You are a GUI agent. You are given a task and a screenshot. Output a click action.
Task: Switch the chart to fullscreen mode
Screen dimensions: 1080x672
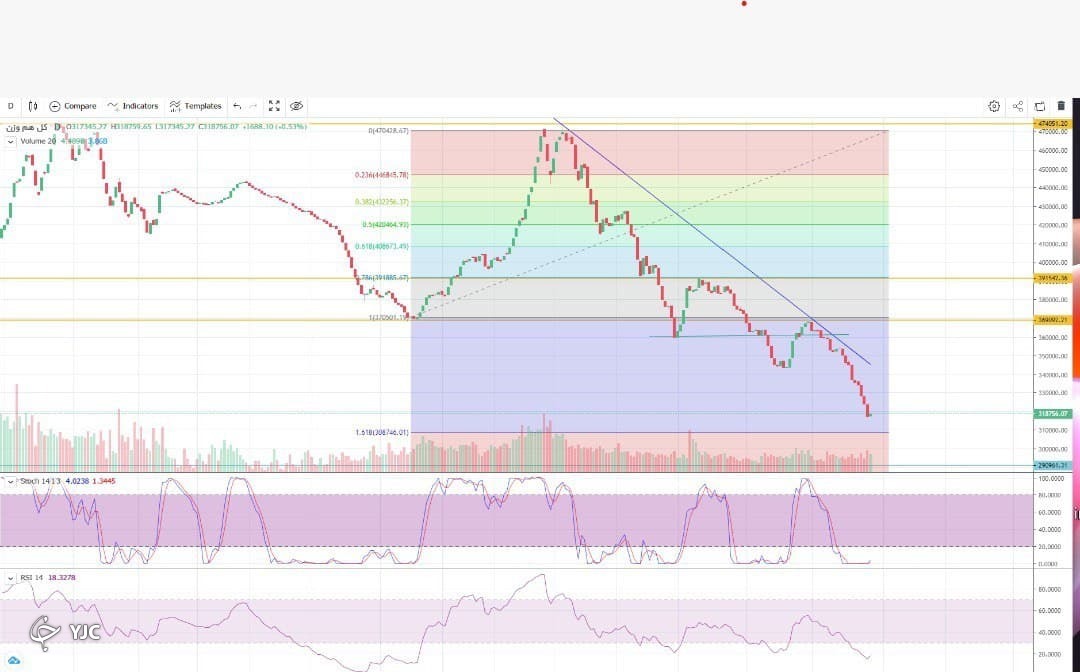[274, 106]
